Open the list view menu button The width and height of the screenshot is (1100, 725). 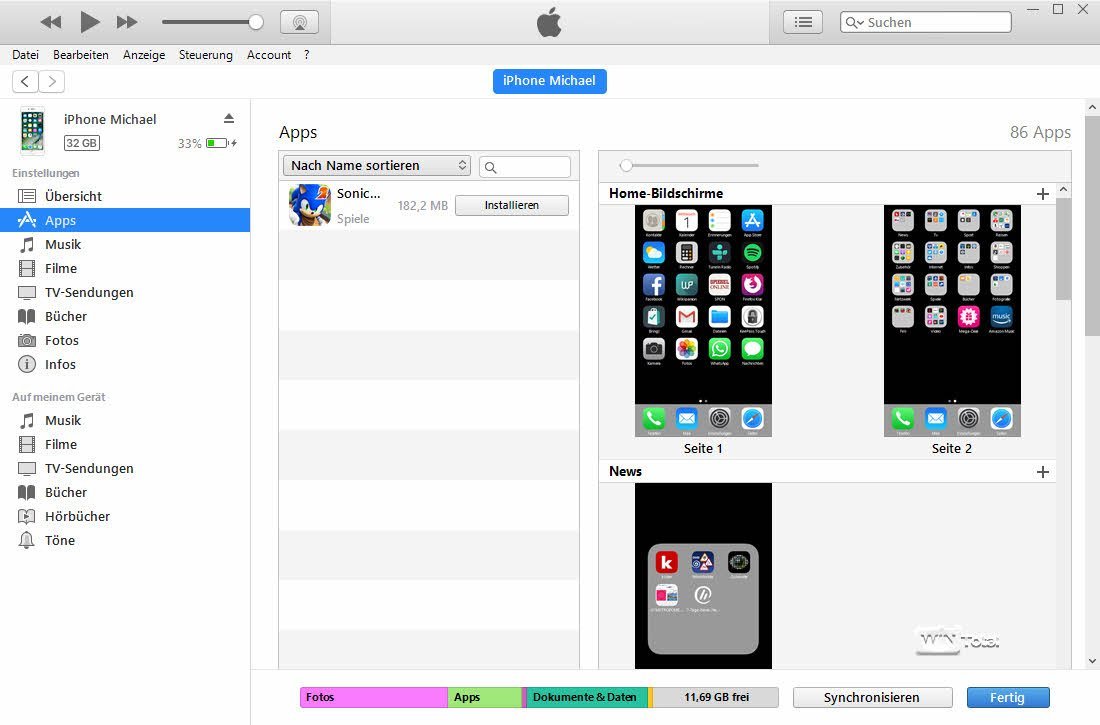click(x=803, y=22)
